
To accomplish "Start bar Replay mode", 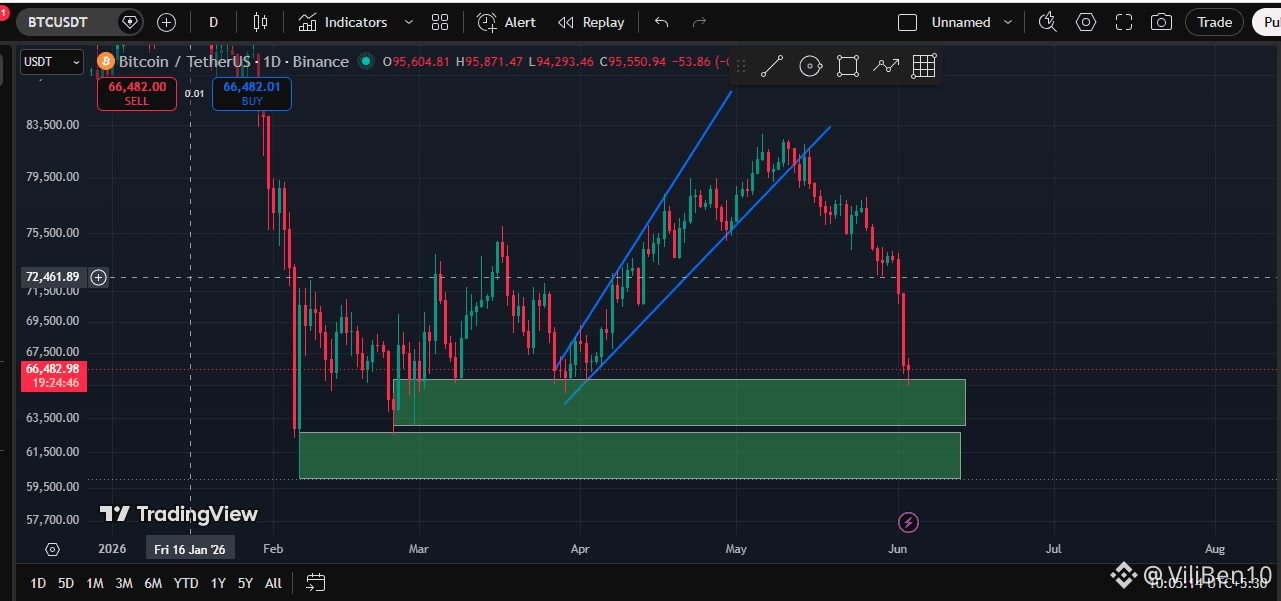I will point(591,22).
